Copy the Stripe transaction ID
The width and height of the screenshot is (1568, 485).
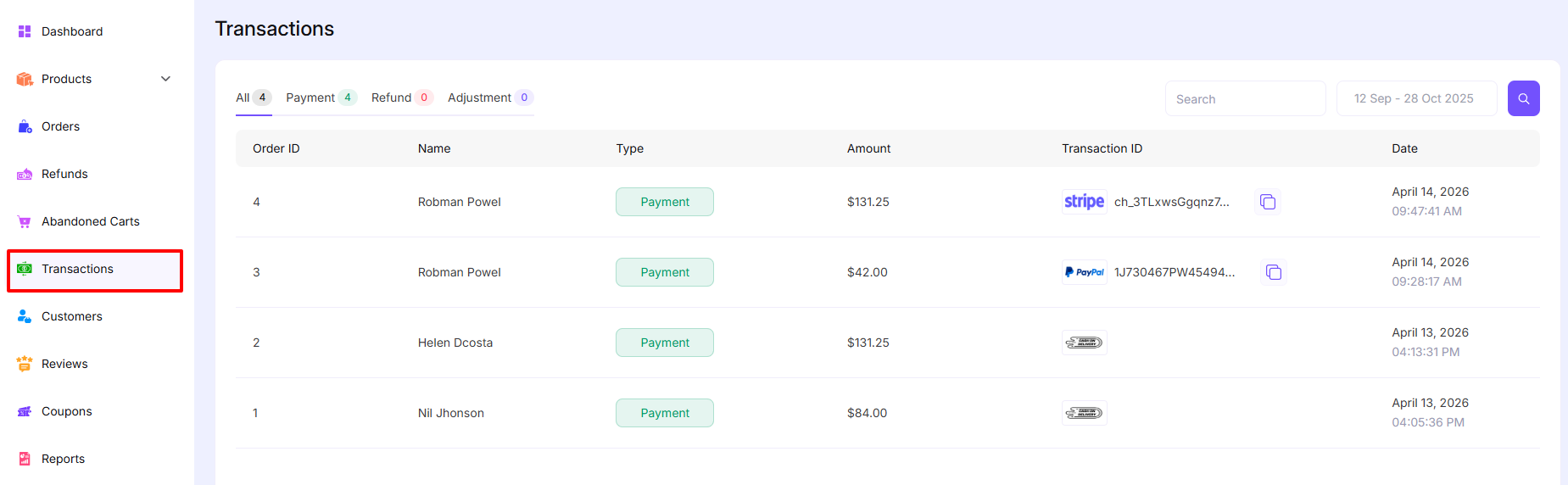(1267, 202)
